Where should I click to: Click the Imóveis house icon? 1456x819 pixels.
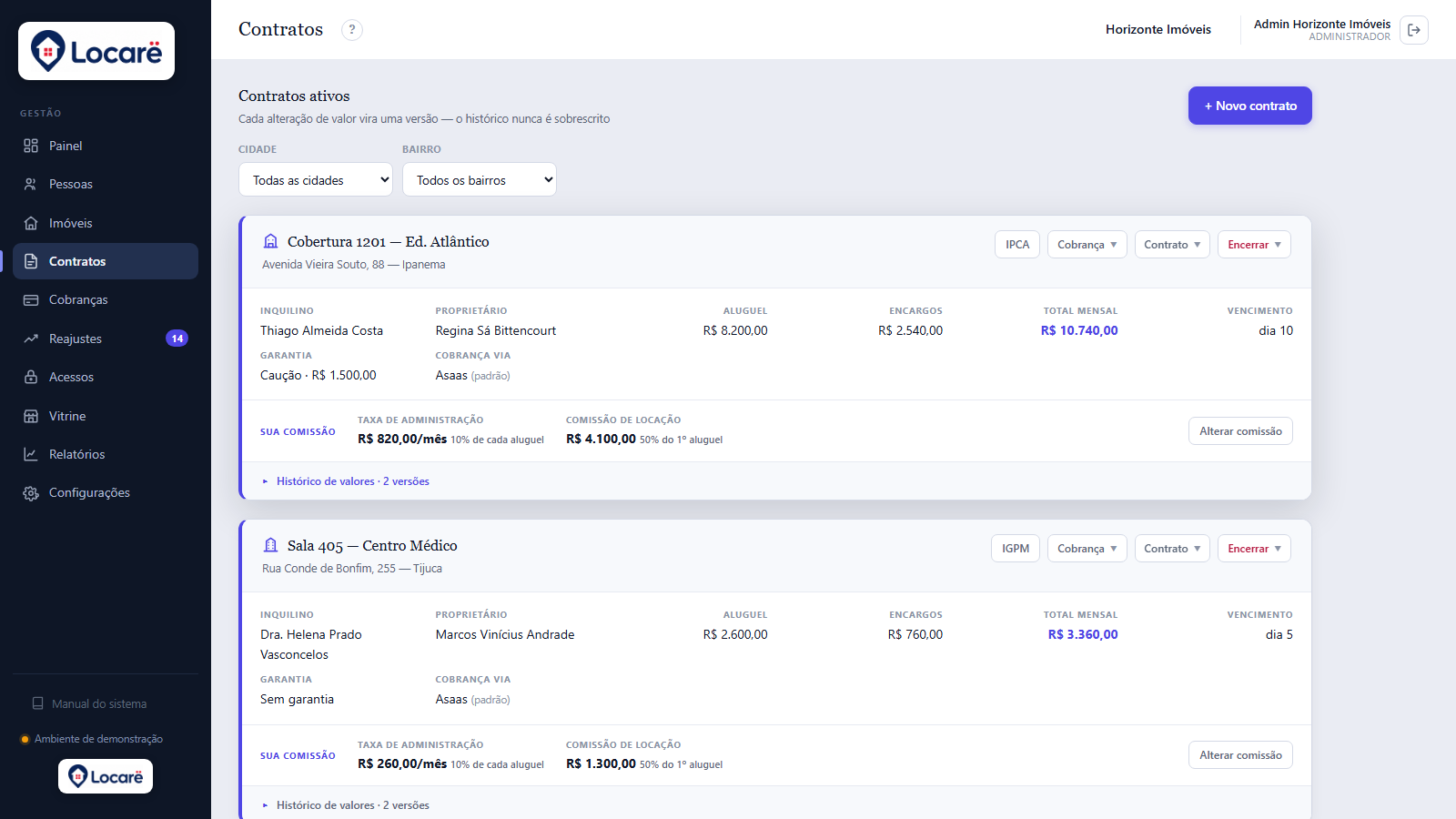pos(31,223)
